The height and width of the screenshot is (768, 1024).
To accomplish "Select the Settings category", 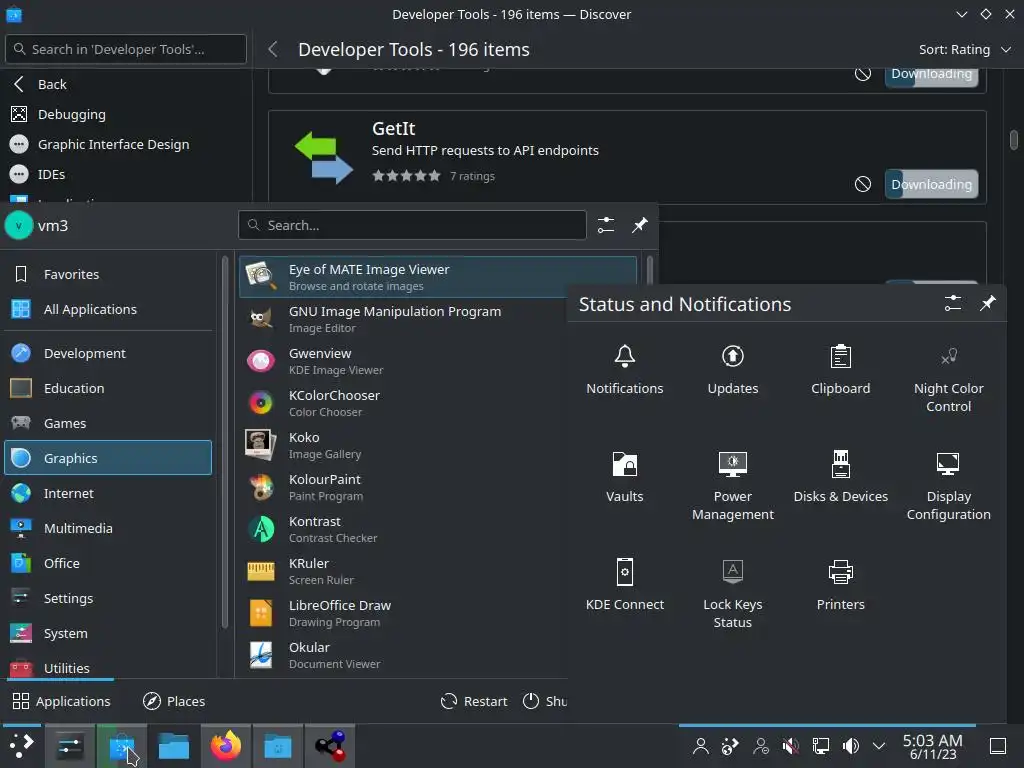I will coord(108,598).
